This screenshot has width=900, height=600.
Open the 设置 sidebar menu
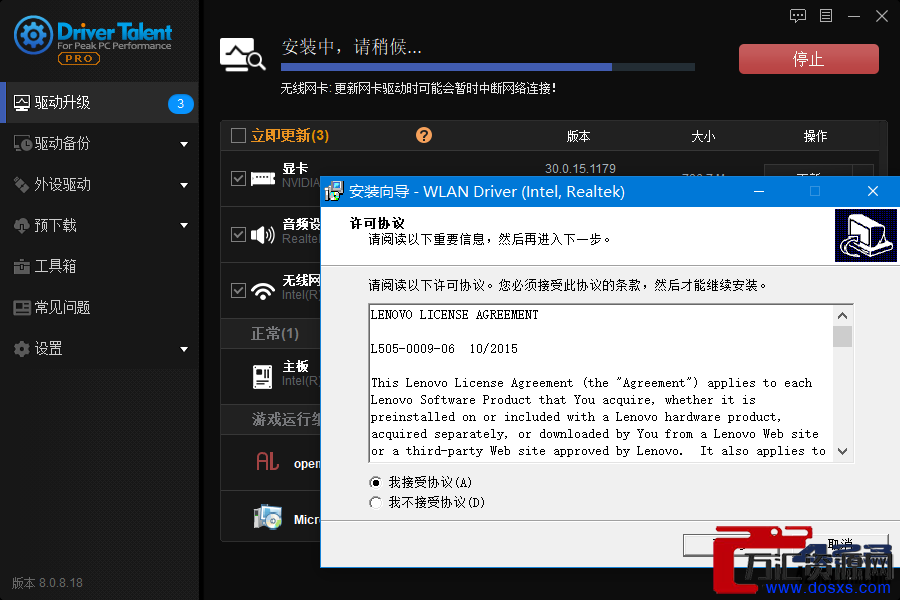[x=99, y=349]
